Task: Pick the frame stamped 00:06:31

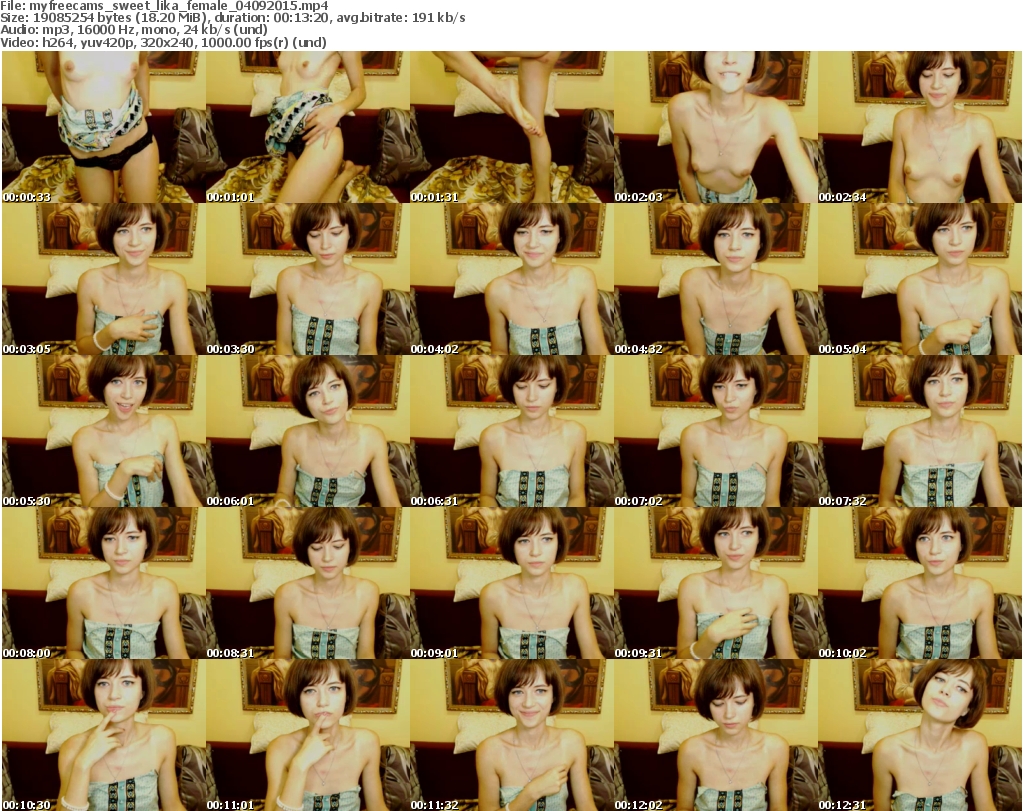Action: 511,431
